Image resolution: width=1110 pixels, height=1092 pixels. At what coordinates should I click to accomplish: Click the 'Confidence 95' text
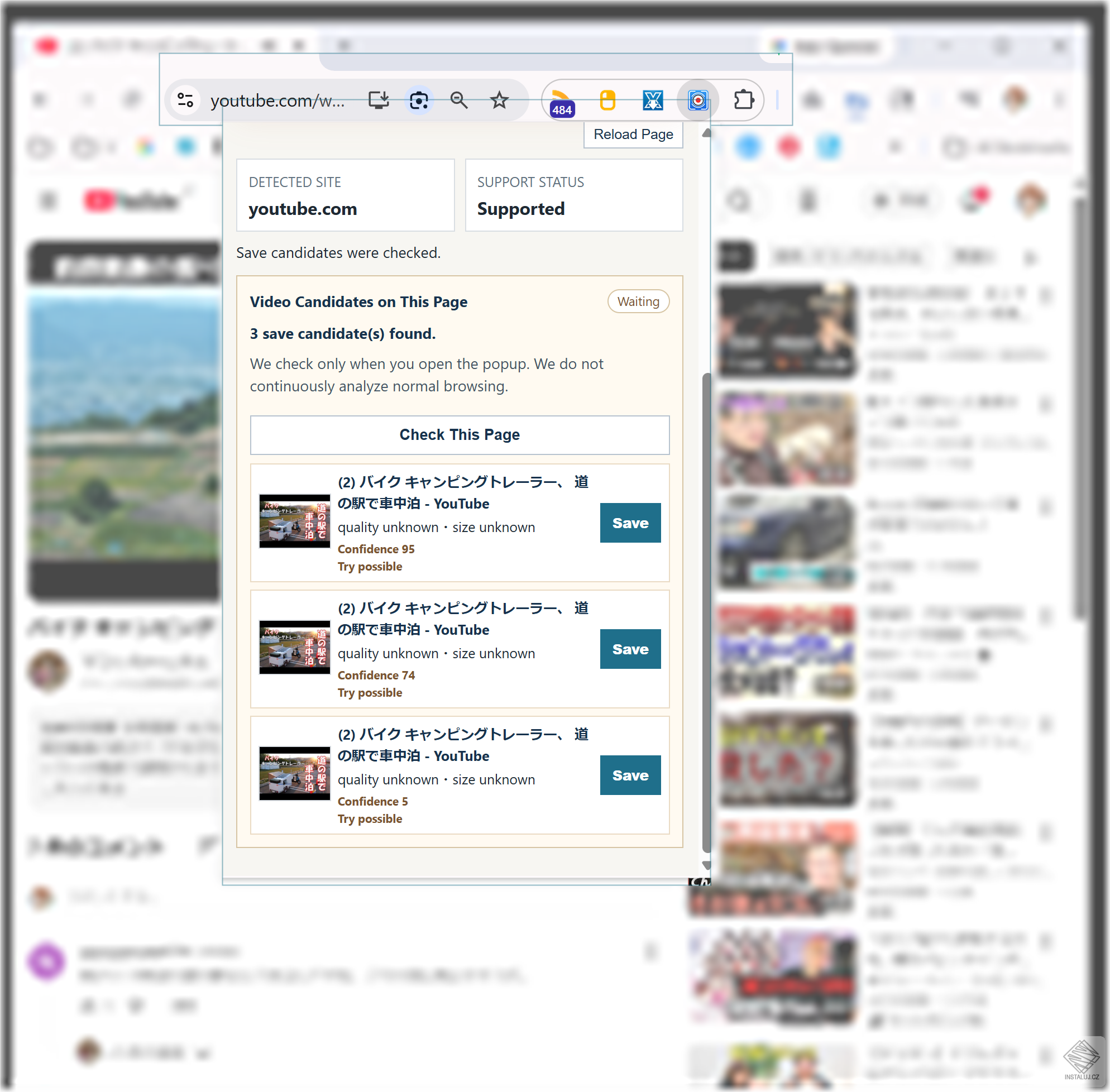376,549
